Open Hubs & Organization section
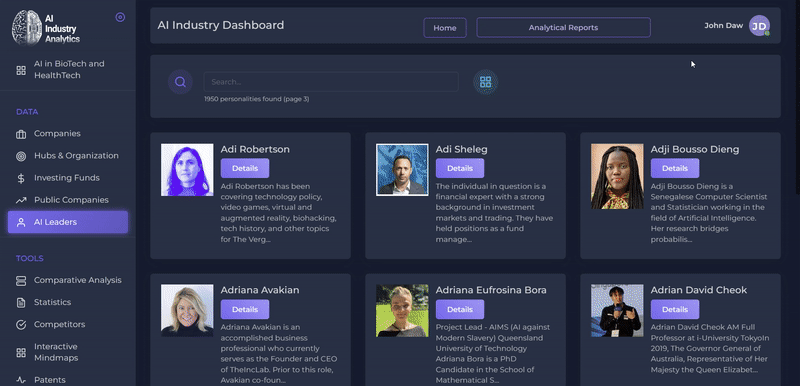 point(68,156)
